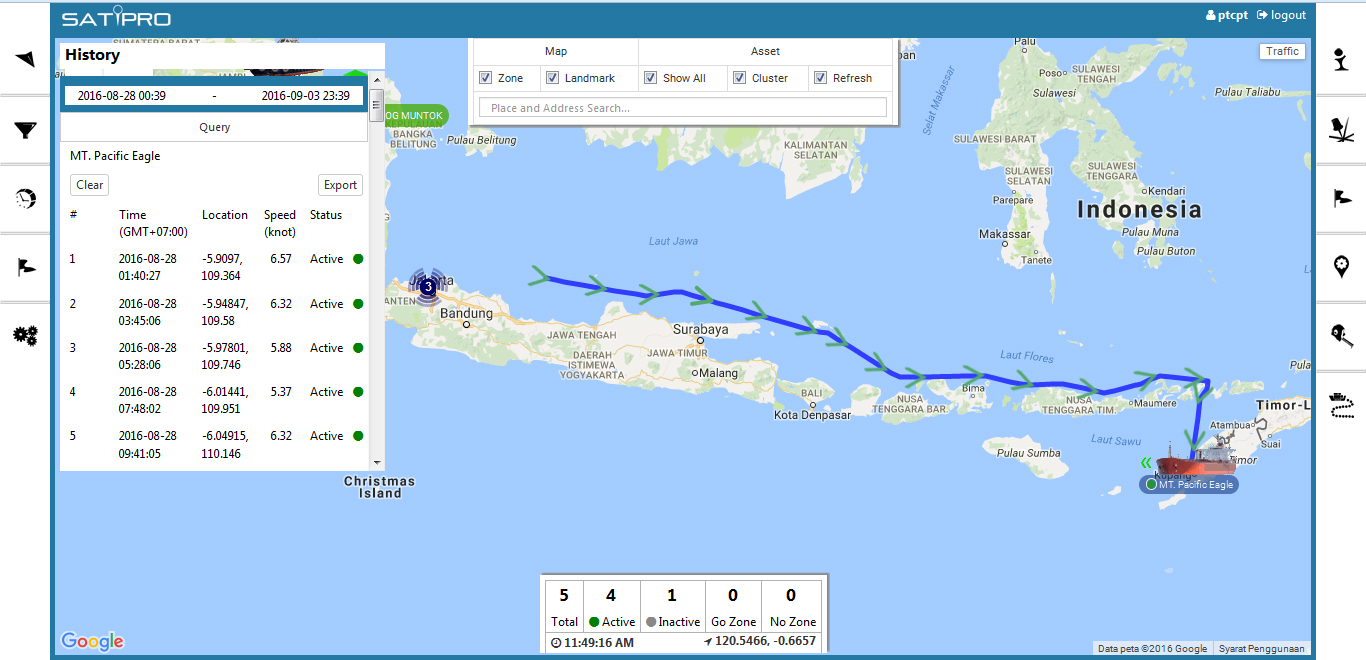Open the distance measuring tool on right sidebar
This screenshot has width=1366, height=660.
(x=1342, y=337)
